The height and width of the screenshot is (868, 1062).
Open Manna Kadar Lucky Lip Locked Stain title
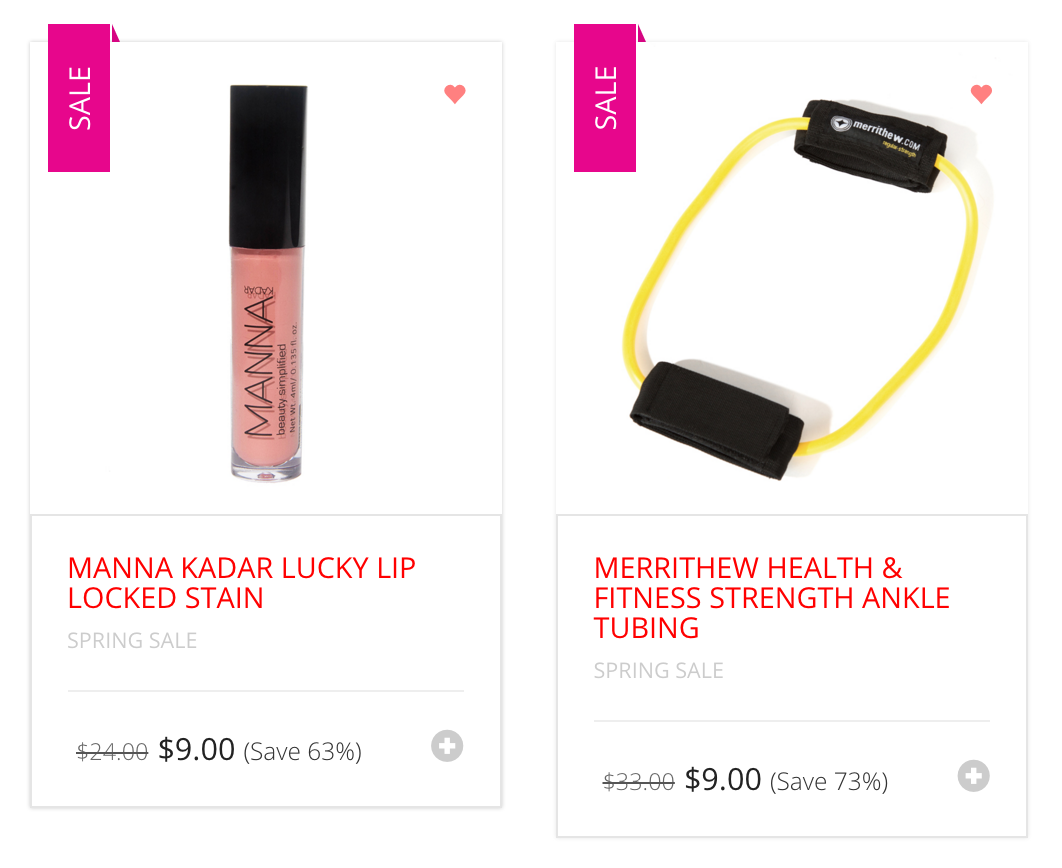(x=242, y=583)
